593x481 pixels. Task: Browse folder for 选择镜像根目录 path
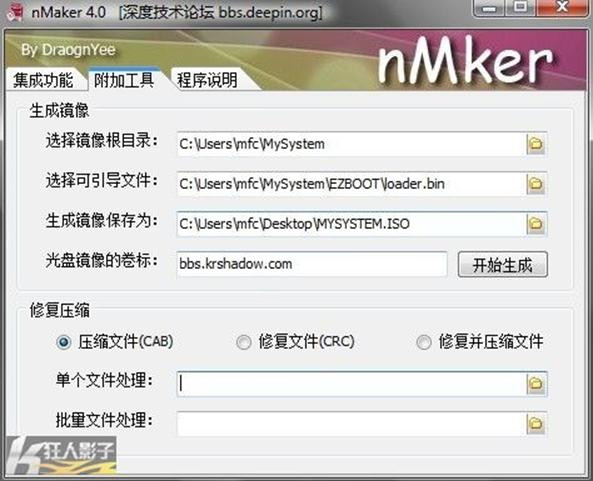click(x=536, y=144)
